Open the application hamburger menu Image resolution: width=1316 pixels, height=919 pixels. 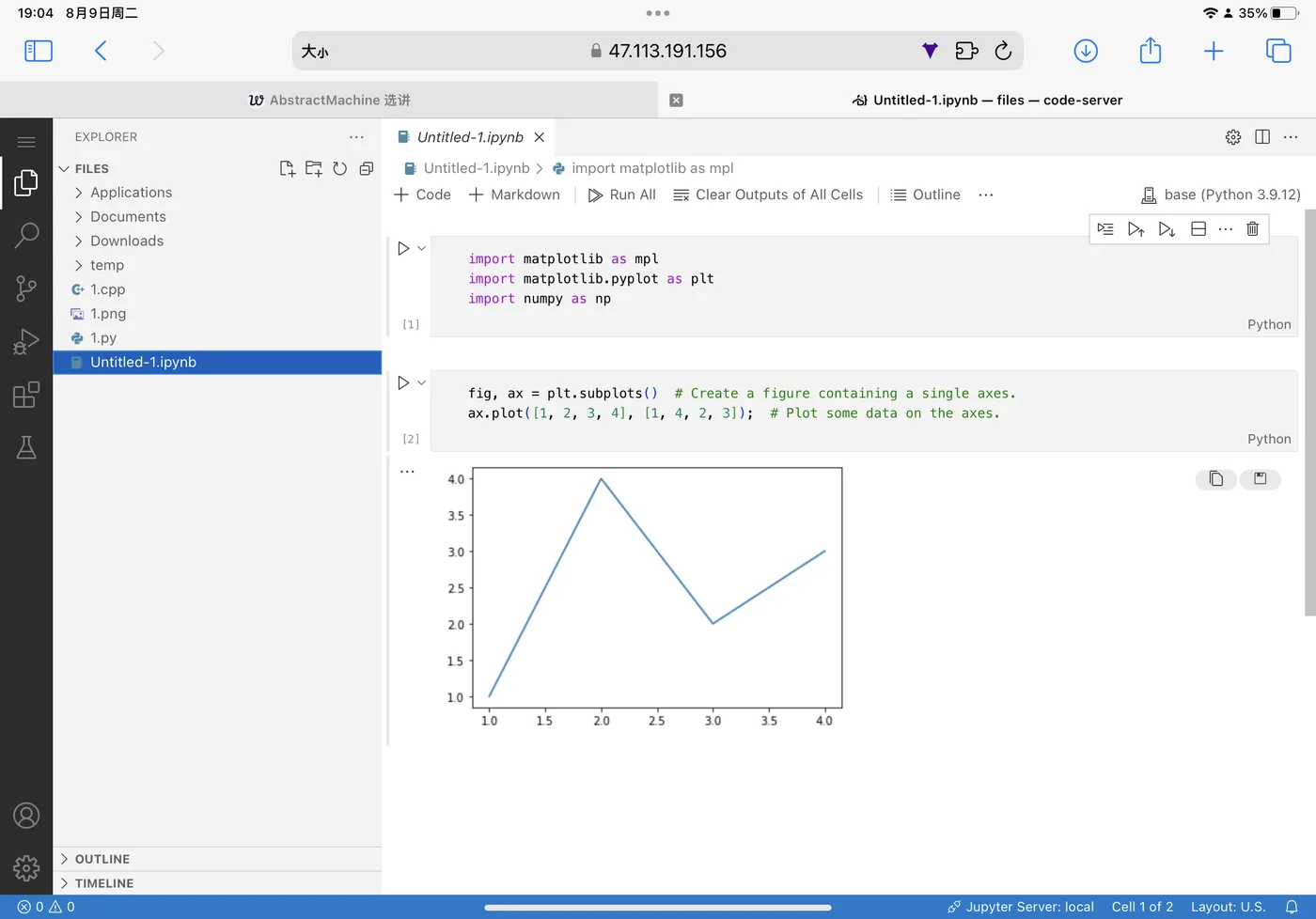tap(26, 142)
